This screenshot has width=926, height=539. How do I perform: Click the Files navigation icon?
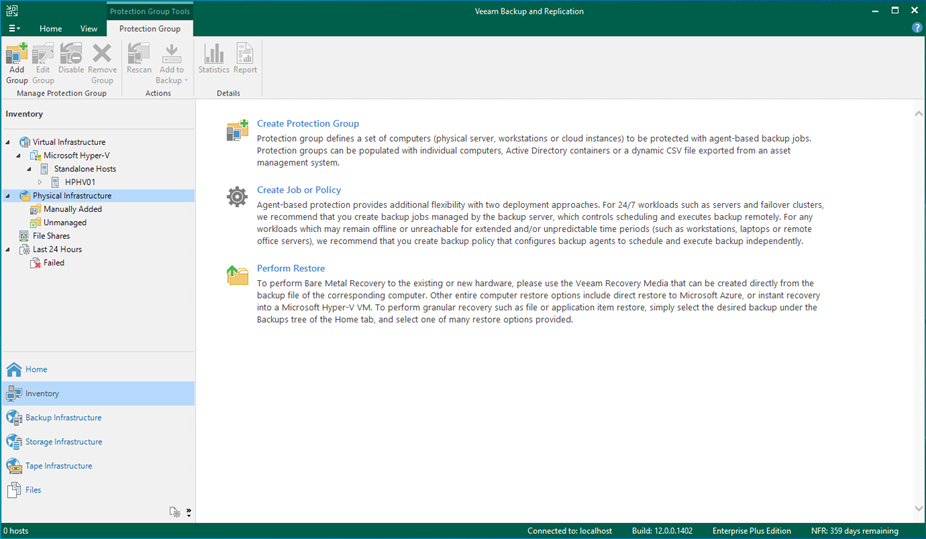[x=14, y=490]
